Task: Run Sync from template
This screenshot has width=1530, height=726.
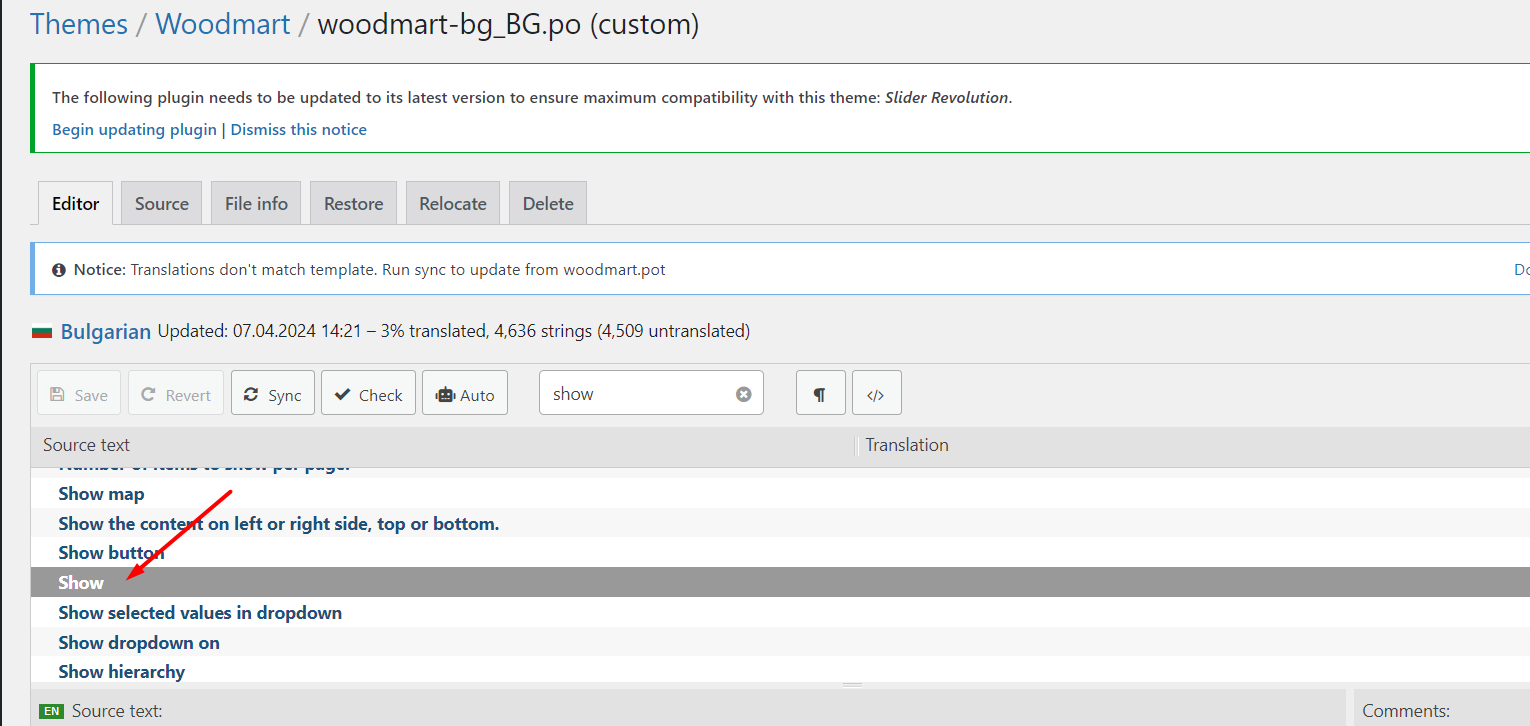Action: (x=273, y=393)
